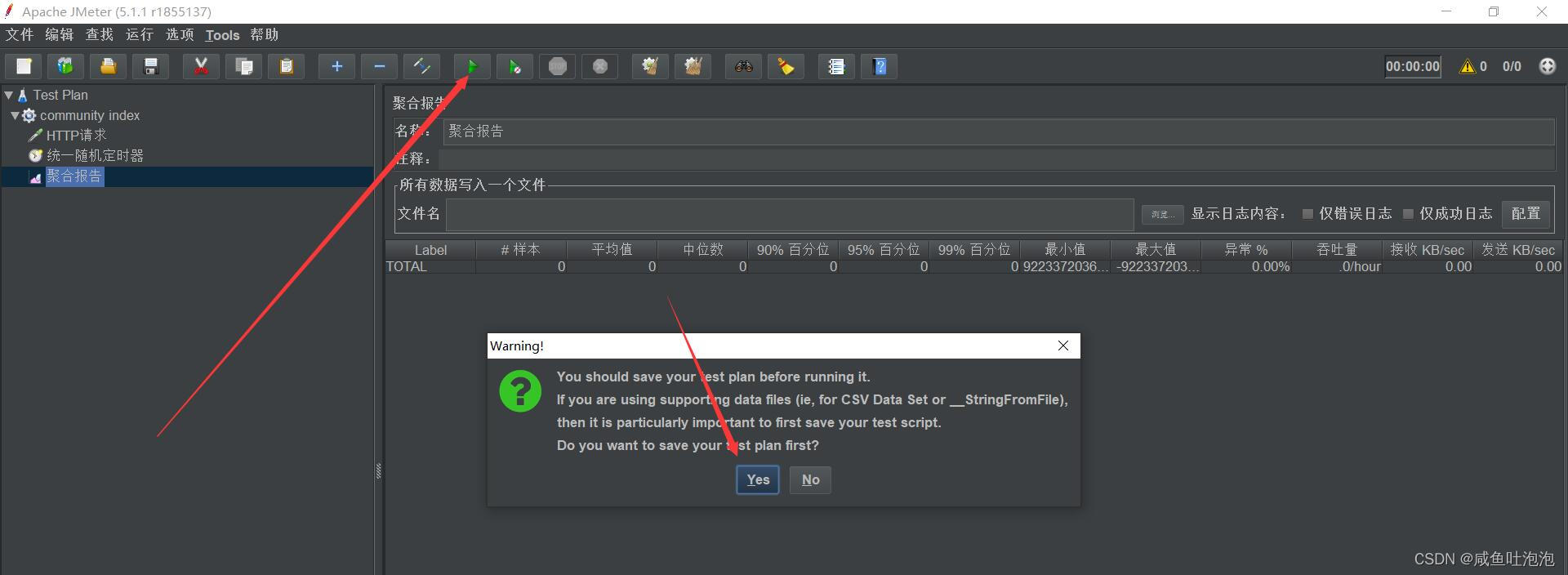Viewport: 1568px width, 575px height.
Task: Select the Test Plan tree item
Action: [x=60, y=95]
